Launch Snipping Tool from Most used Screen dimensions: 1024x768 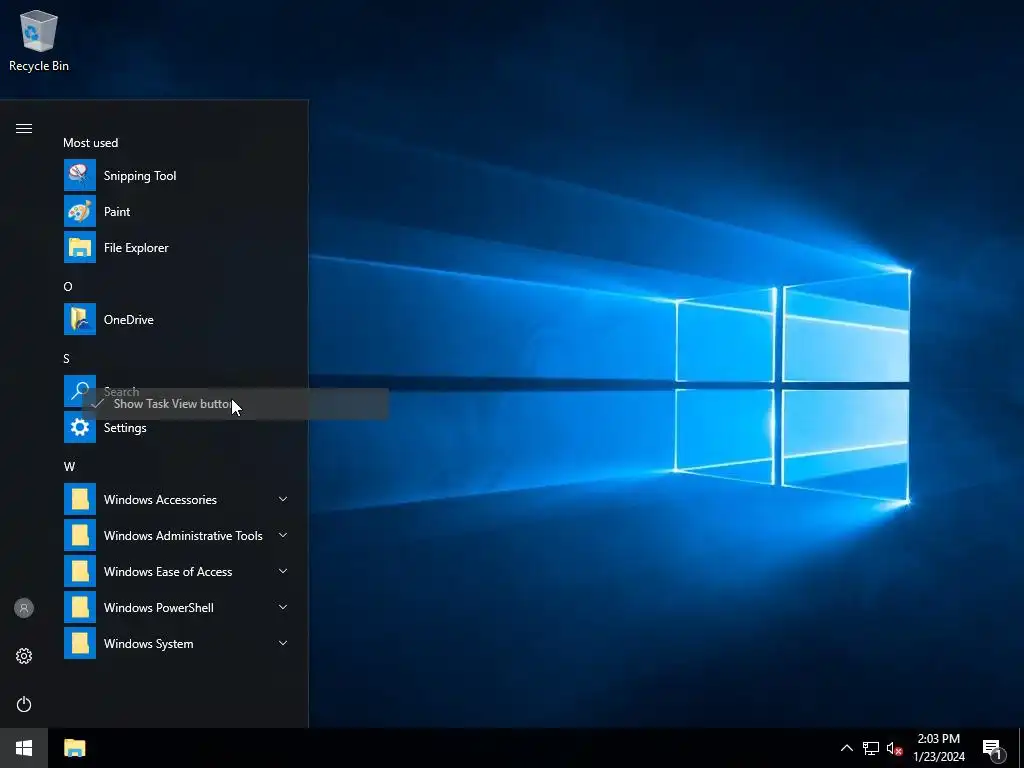tap(176, 176)
